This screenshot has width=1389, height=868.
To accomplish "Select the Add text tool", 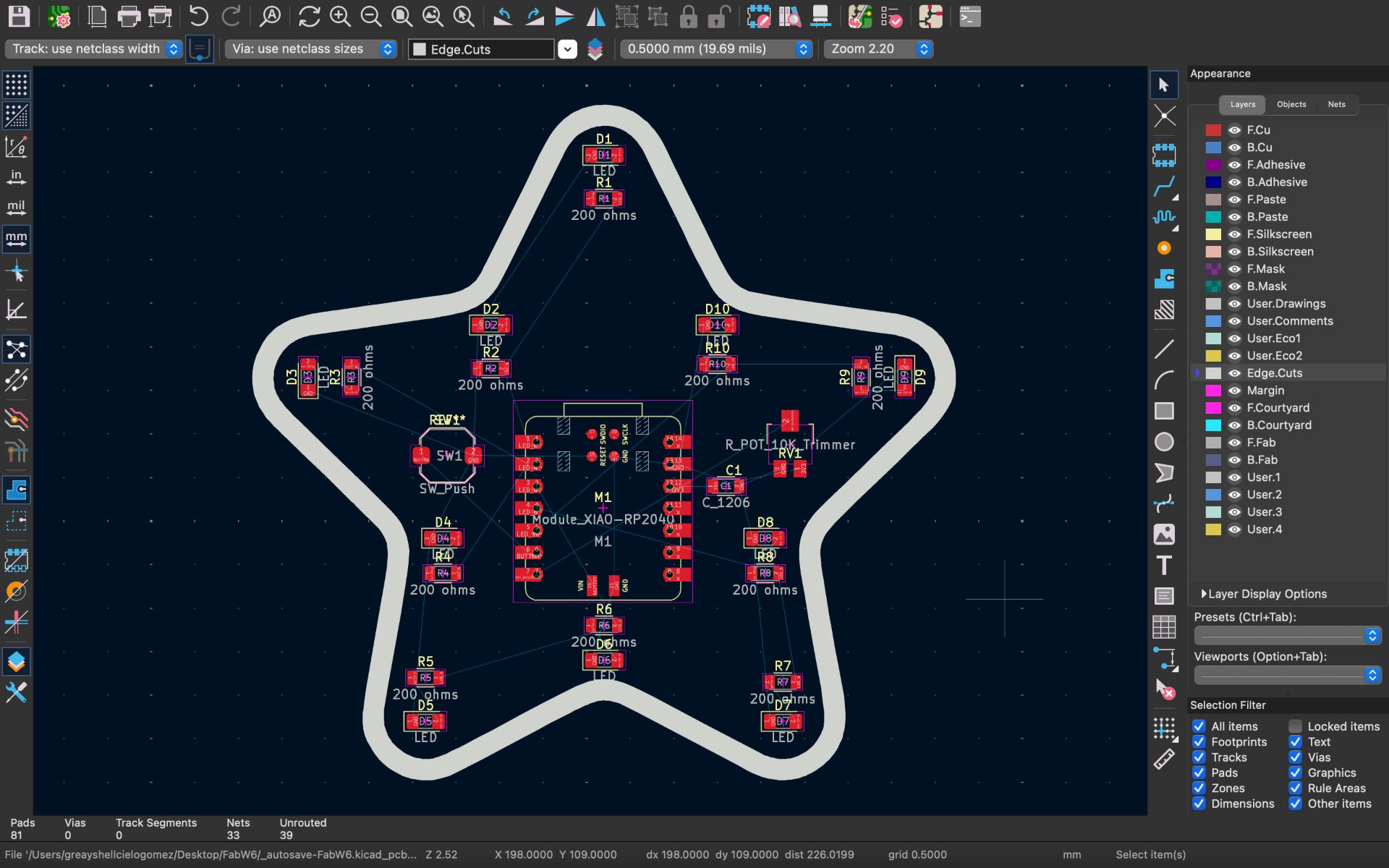I will [1163, 566].
